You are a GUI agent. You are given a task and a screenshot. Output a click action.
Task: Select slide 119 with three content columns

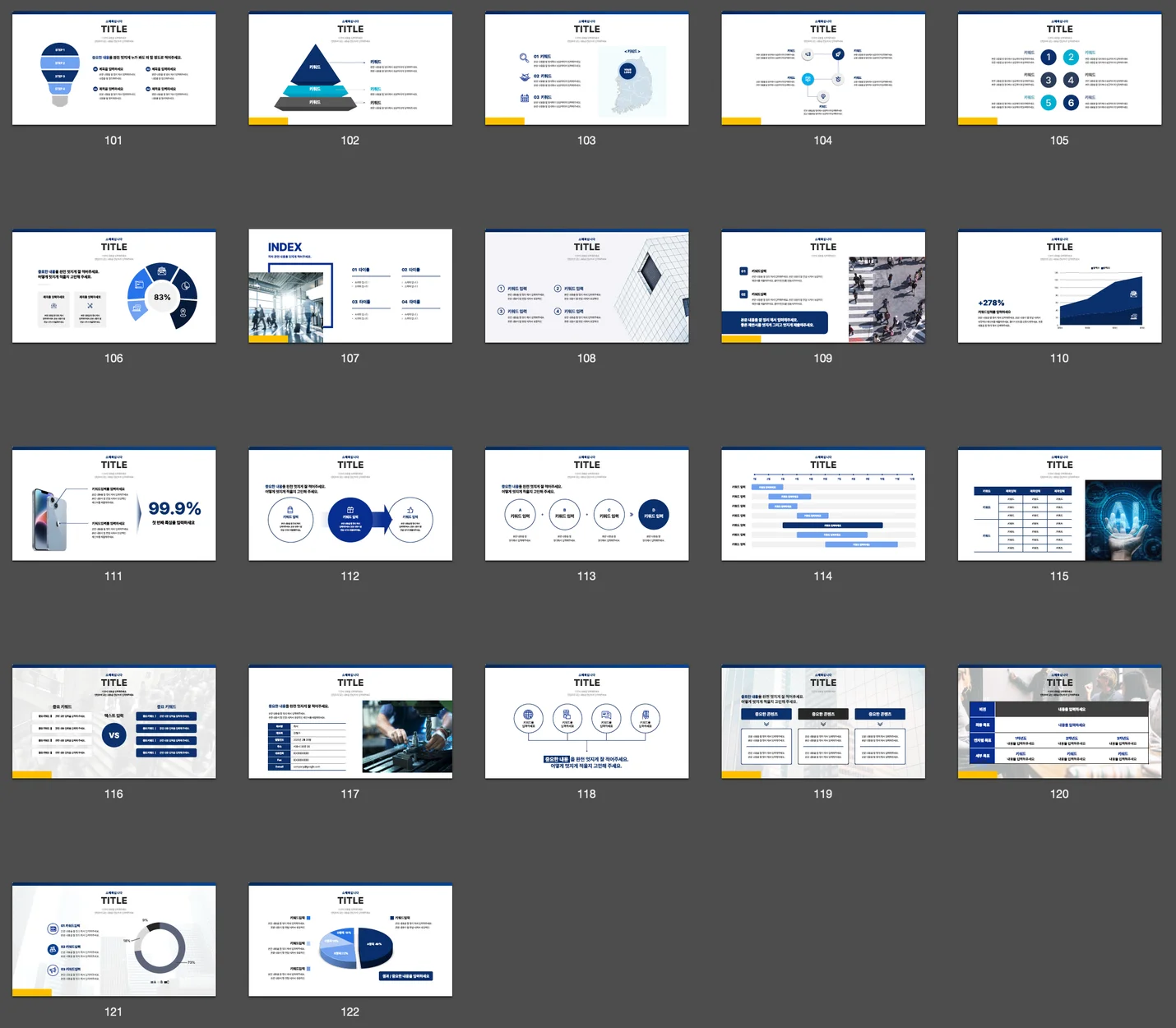click(x=823, y=723)
